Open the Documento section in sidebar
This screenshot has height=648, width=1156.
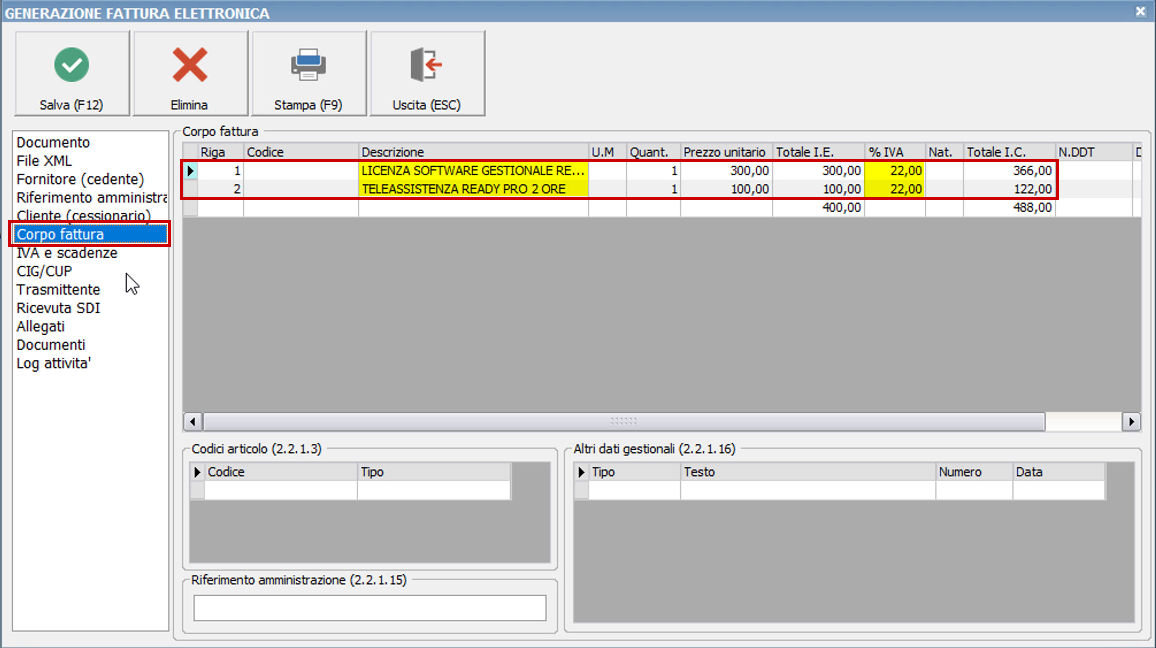[x=53, y=142]
